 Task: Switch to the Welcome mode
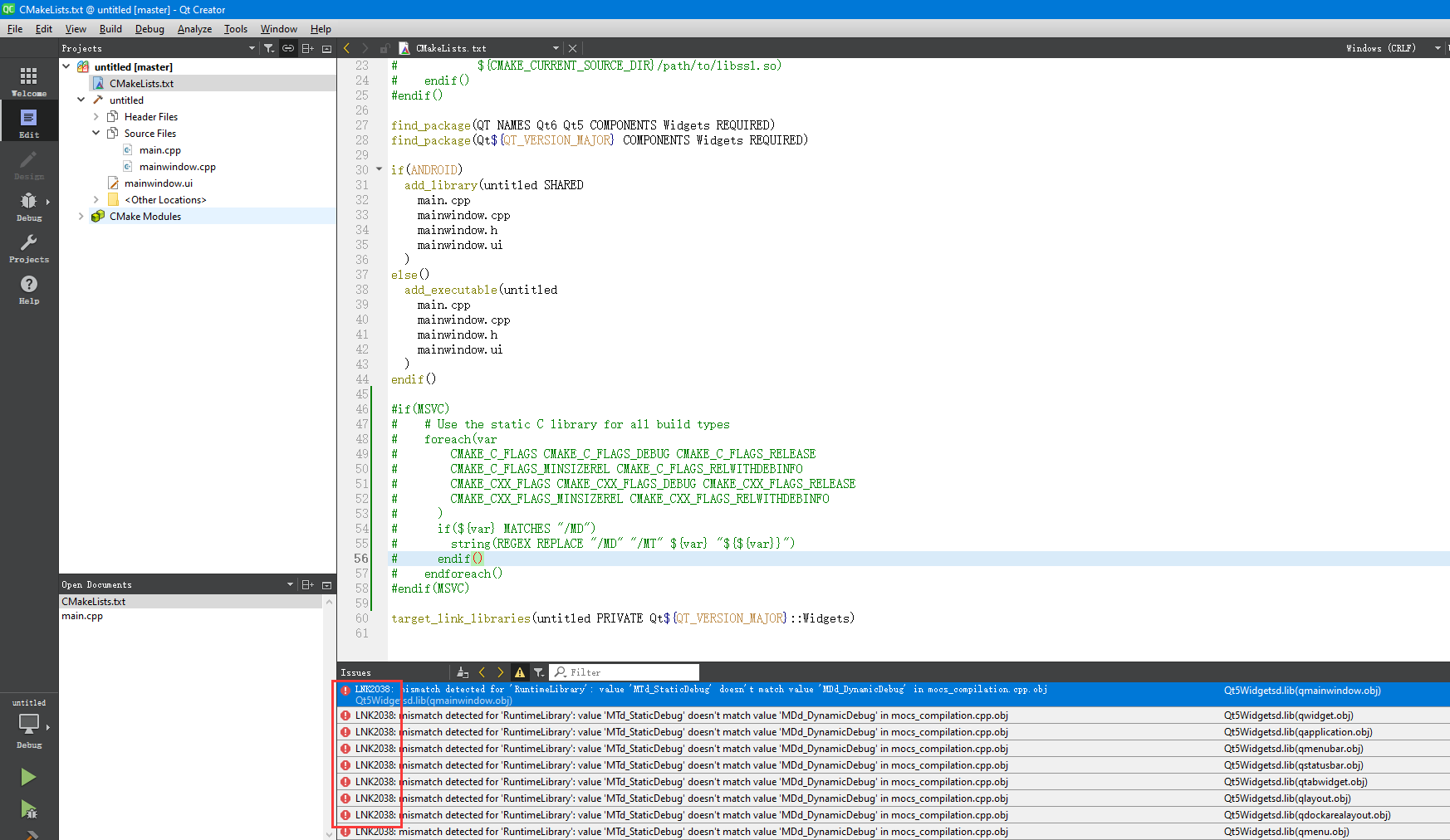pos(29,80)
